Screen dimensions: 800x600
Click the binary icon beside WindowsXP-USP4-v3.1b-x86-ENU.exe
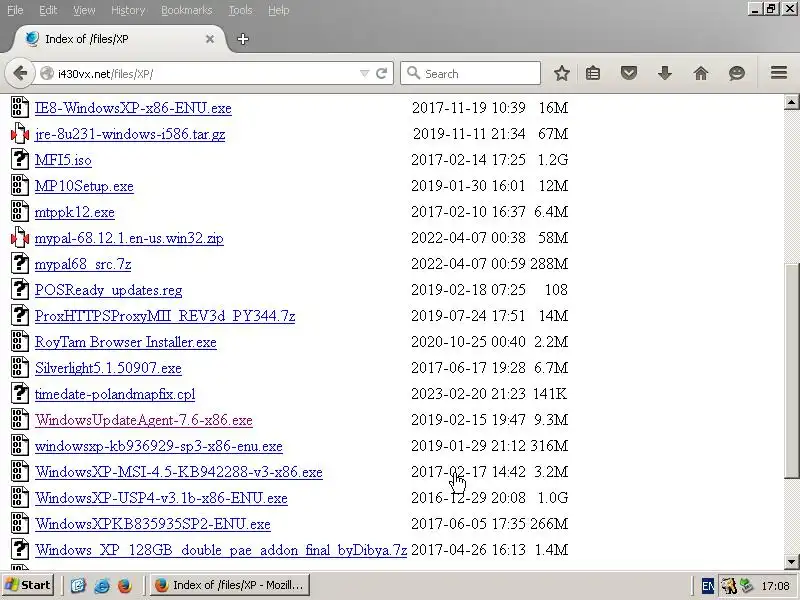coord(19,497)
